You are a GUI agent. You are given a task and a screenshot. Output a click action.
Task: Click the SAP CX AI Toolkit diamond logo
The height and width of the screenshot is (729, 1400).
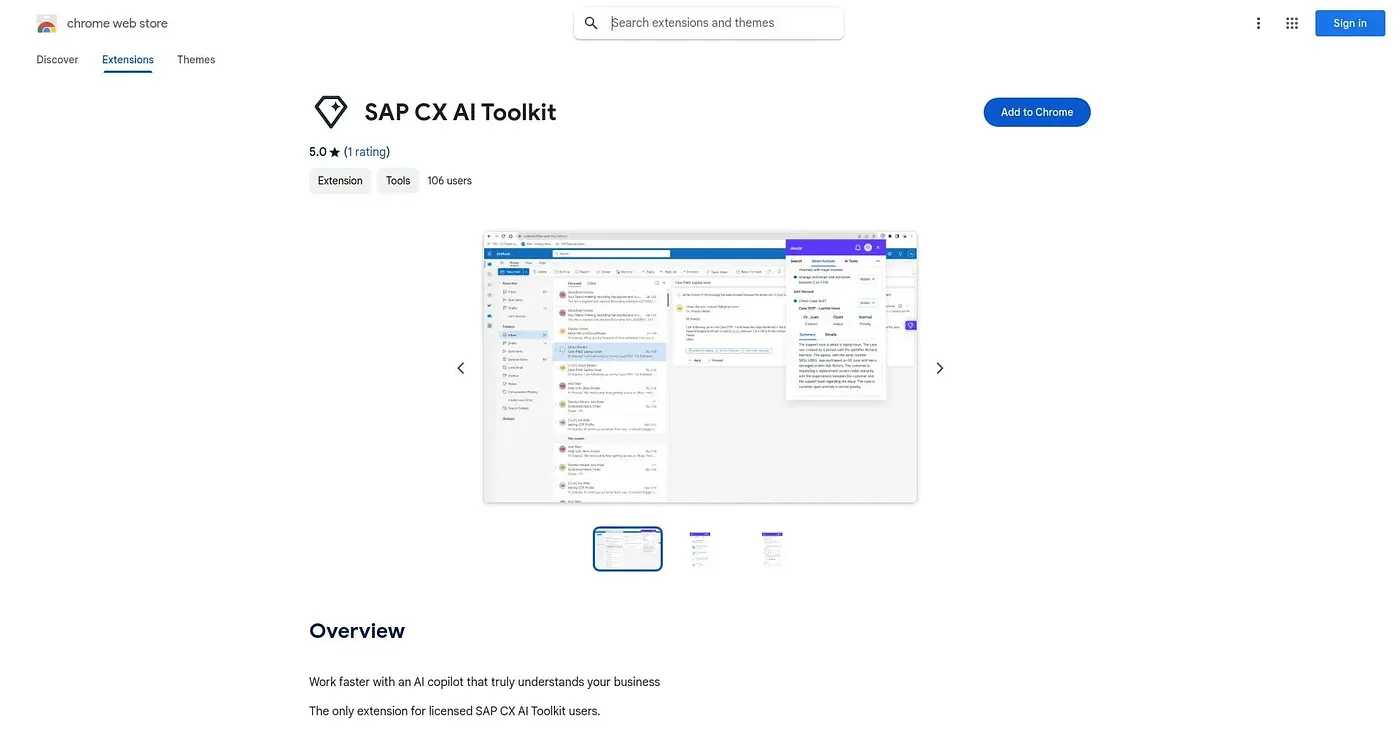point(331,112)
